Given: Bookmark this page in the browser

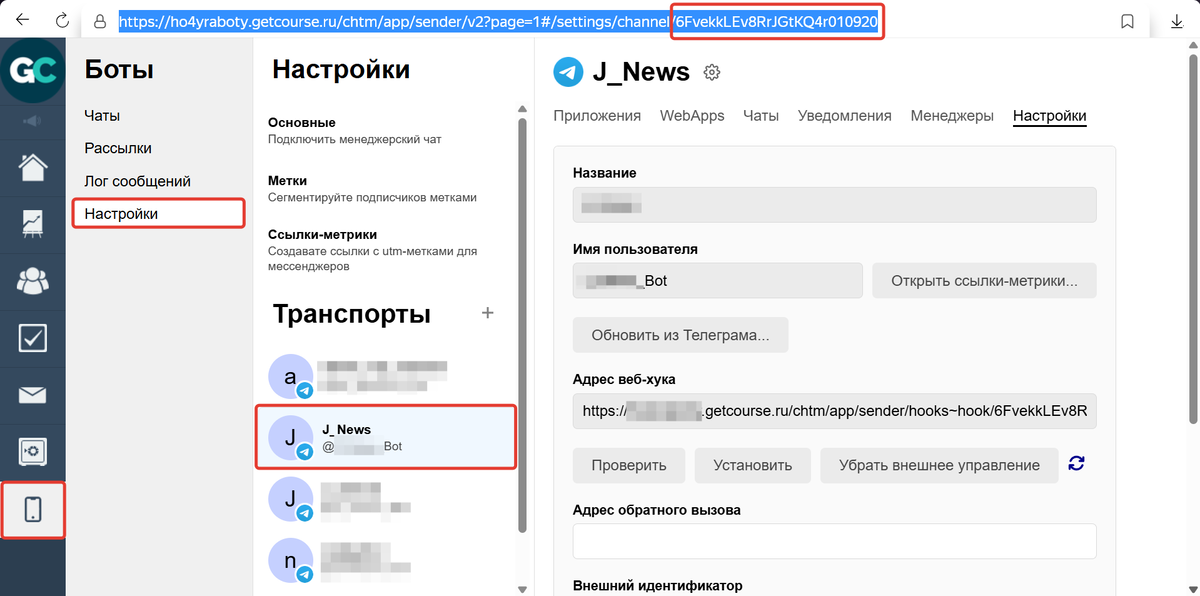Looking at the screenshot, I should click(1127, 21).
